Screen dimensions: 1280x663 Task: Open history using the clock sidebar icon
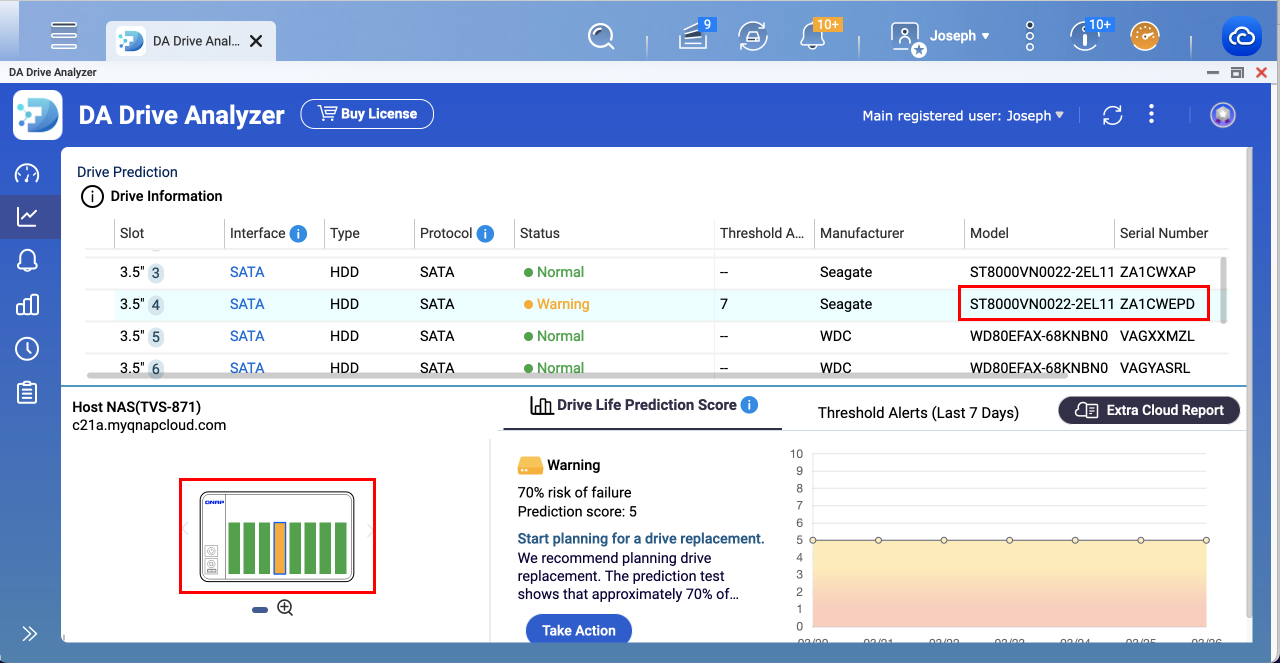click(29, 348)
